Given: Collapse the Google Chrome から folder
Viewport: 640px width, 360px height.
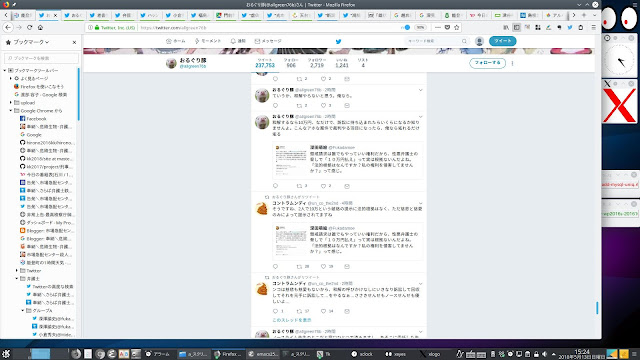Looking at the screenshot, I should coord(11,111).
